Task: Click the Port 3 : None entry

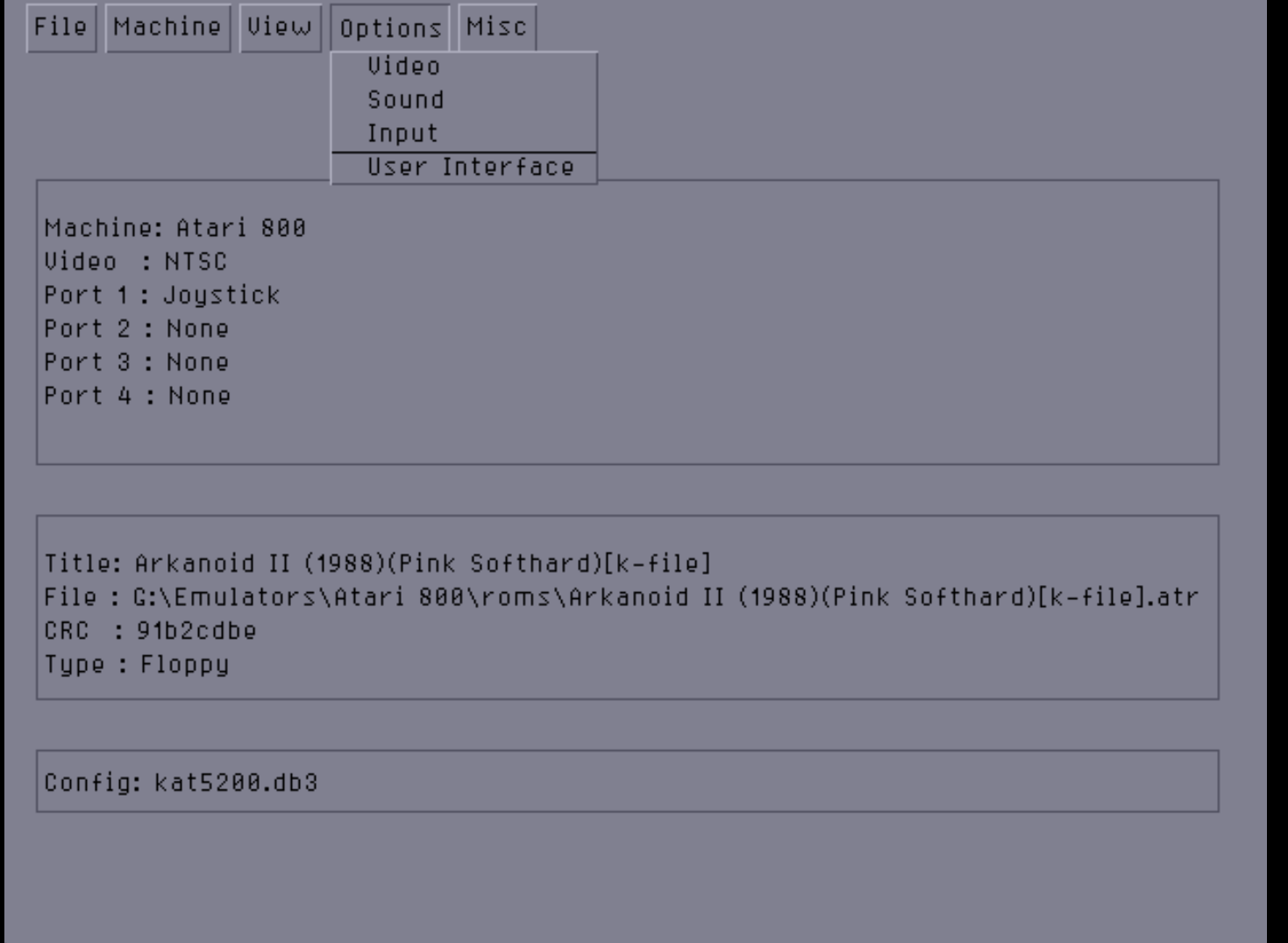Action: pos(137,362)
